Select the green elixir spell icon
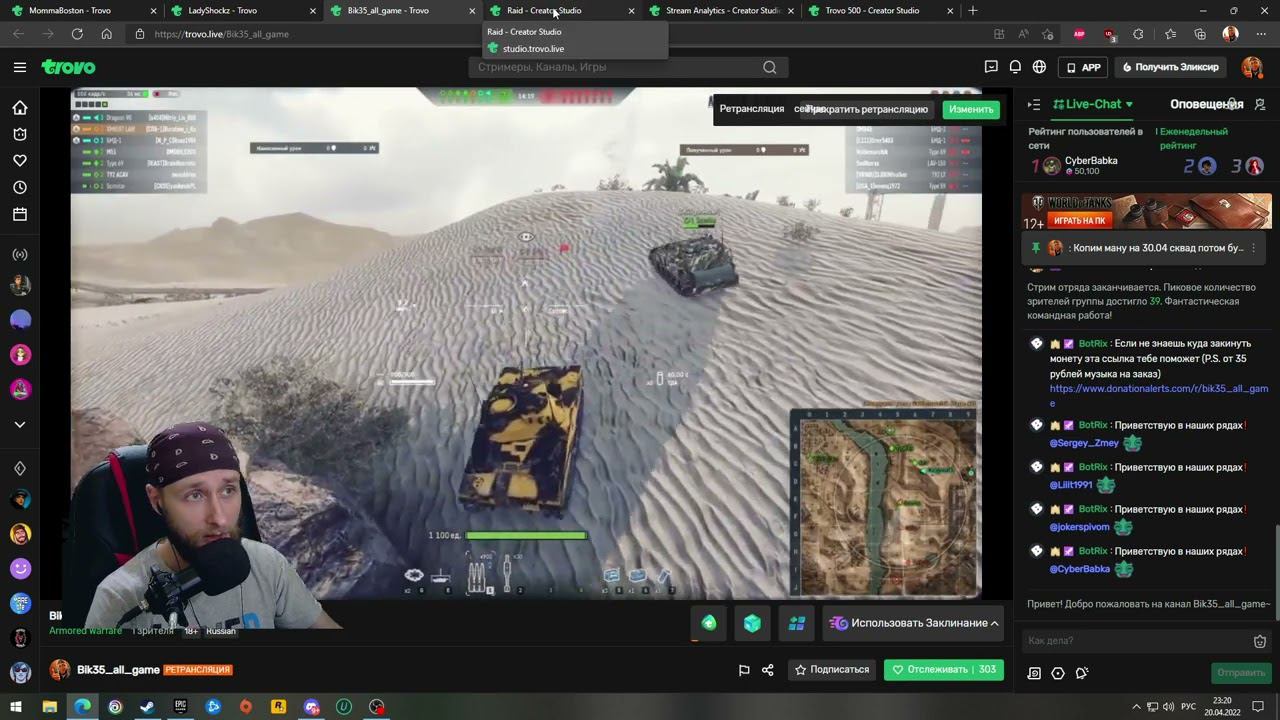Image resolution: width=1280 pixels, height=720 pixels. pos(709,623)
